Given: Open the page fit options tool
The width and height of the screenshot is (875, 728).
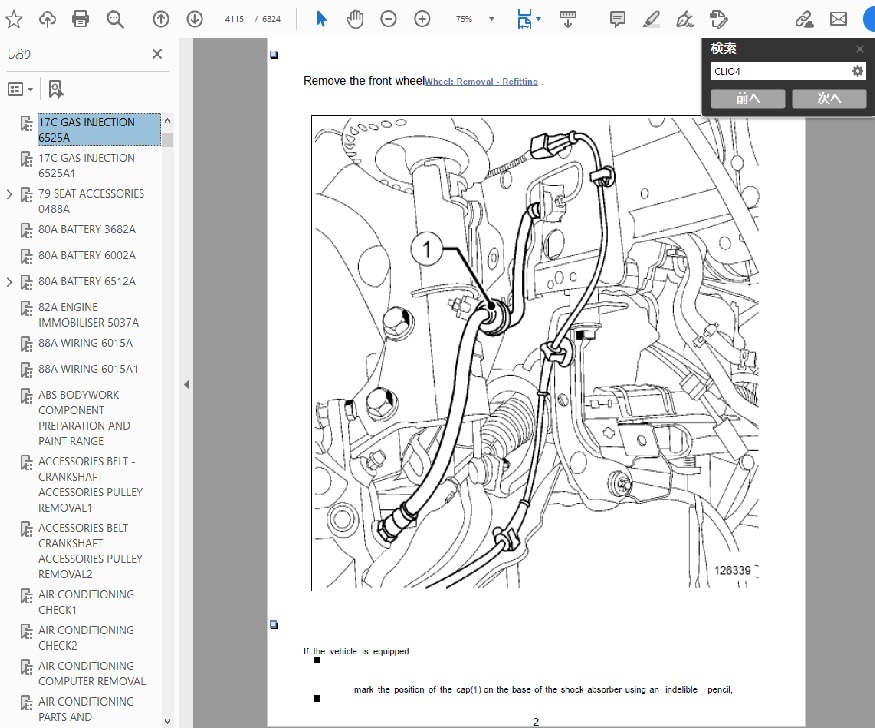Looking at the screenshot, I should 527,19.
